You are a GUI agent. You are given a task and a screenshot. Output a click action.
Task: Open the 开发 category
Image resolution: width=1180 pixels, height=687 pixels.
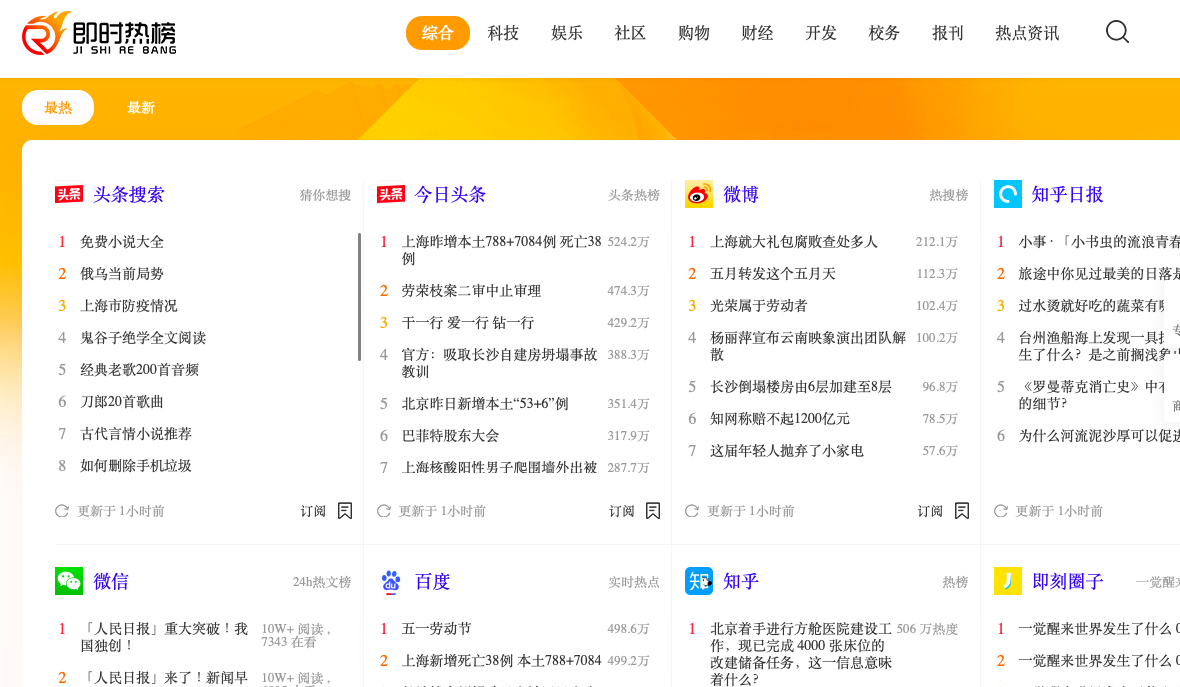point(821,33)
